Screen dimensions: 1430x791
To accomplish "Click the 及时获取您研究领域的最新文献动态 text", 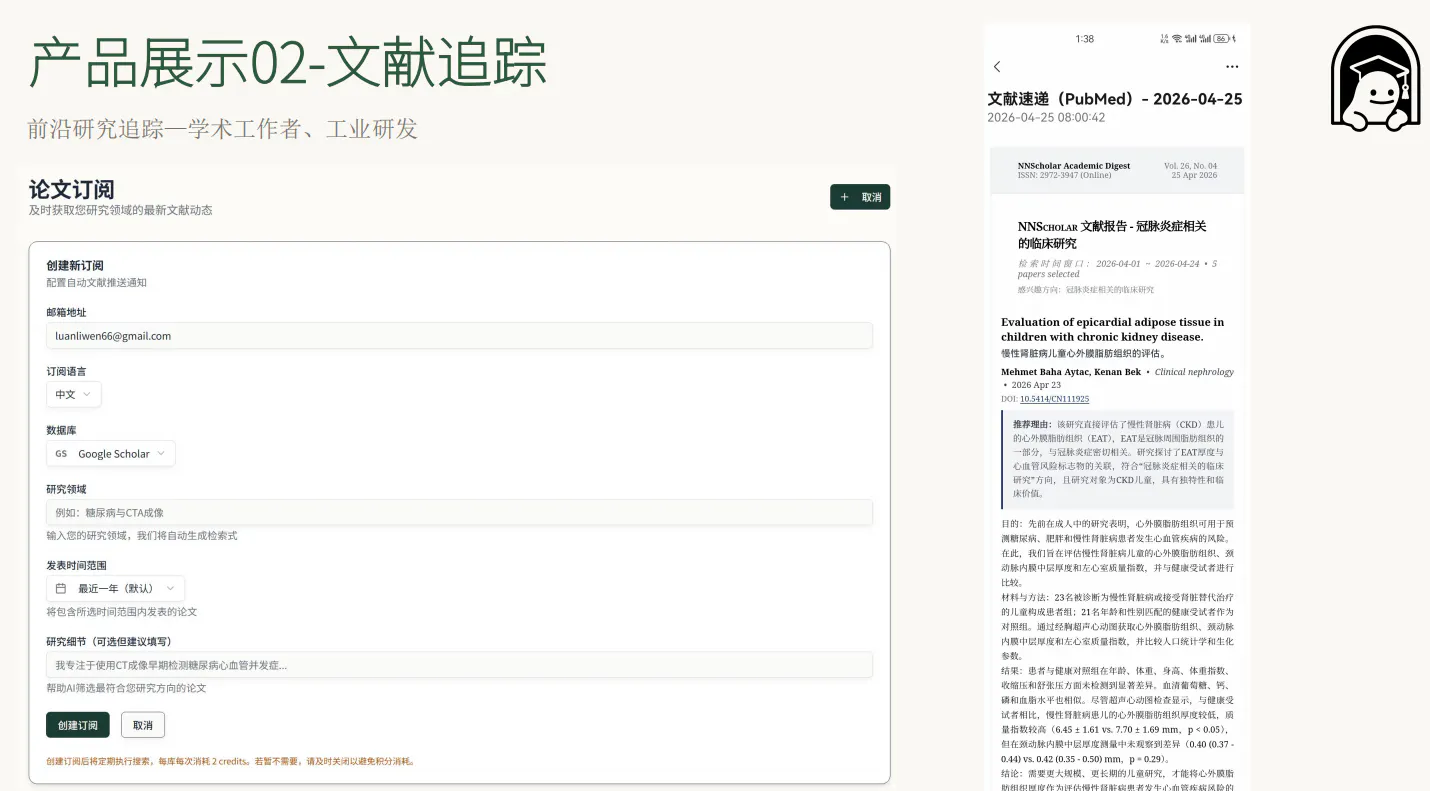I will tap(120, 210).
